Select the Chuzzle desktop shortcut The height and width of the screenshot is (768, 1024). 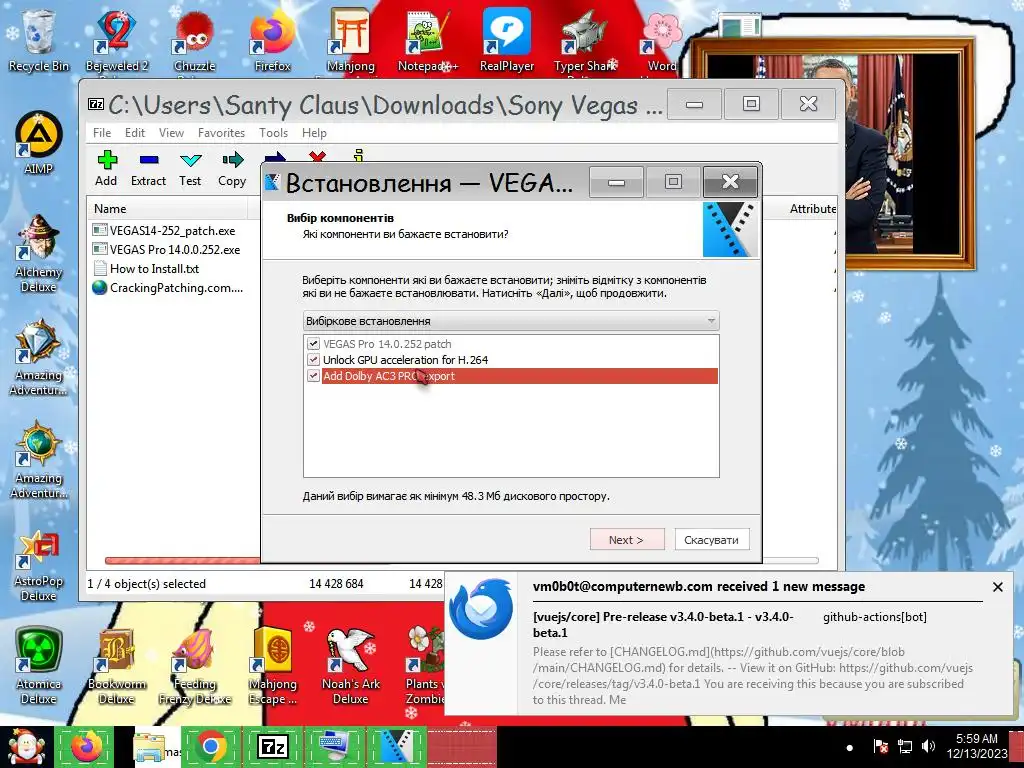[x=195, y=40]
